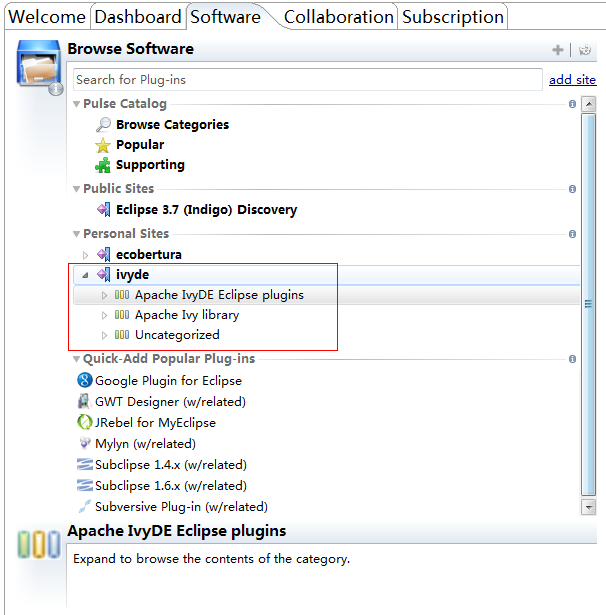Screen dimensions: 606x615
Task: Click Google Plugin for Eclipse icon
Action: [85, 380]
